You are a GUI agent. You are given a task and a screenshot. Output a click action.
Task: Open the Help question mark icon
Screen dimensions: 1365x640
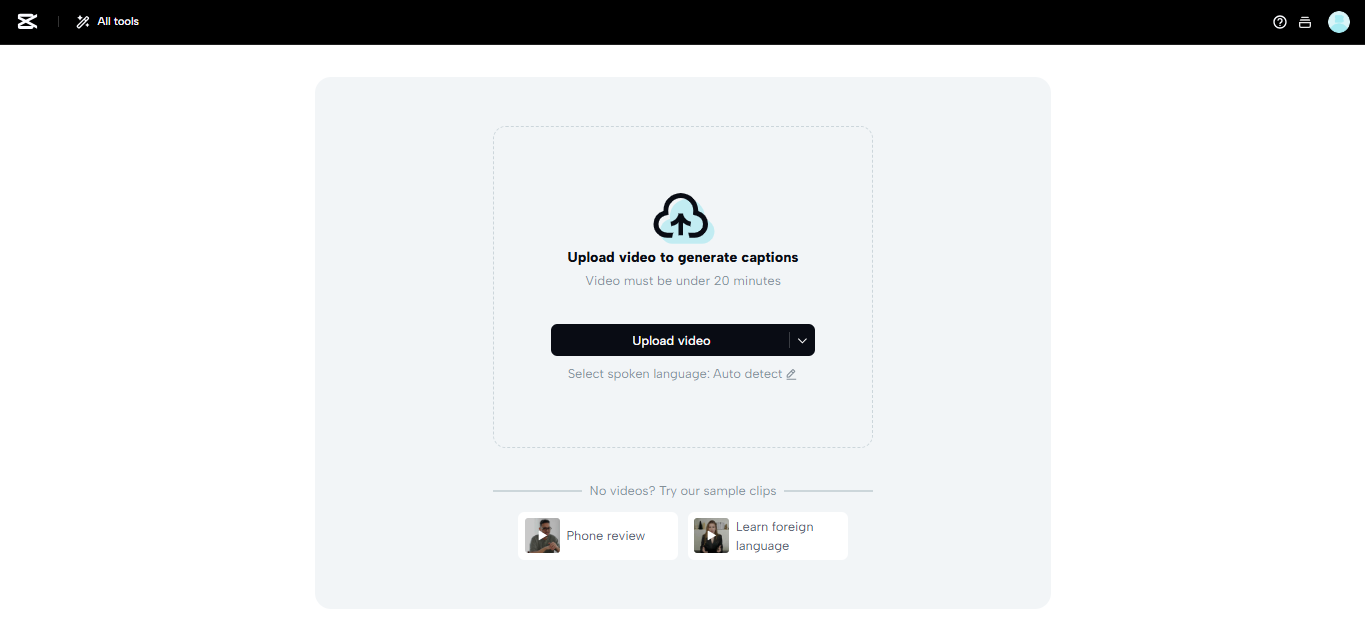(1279, 21)
